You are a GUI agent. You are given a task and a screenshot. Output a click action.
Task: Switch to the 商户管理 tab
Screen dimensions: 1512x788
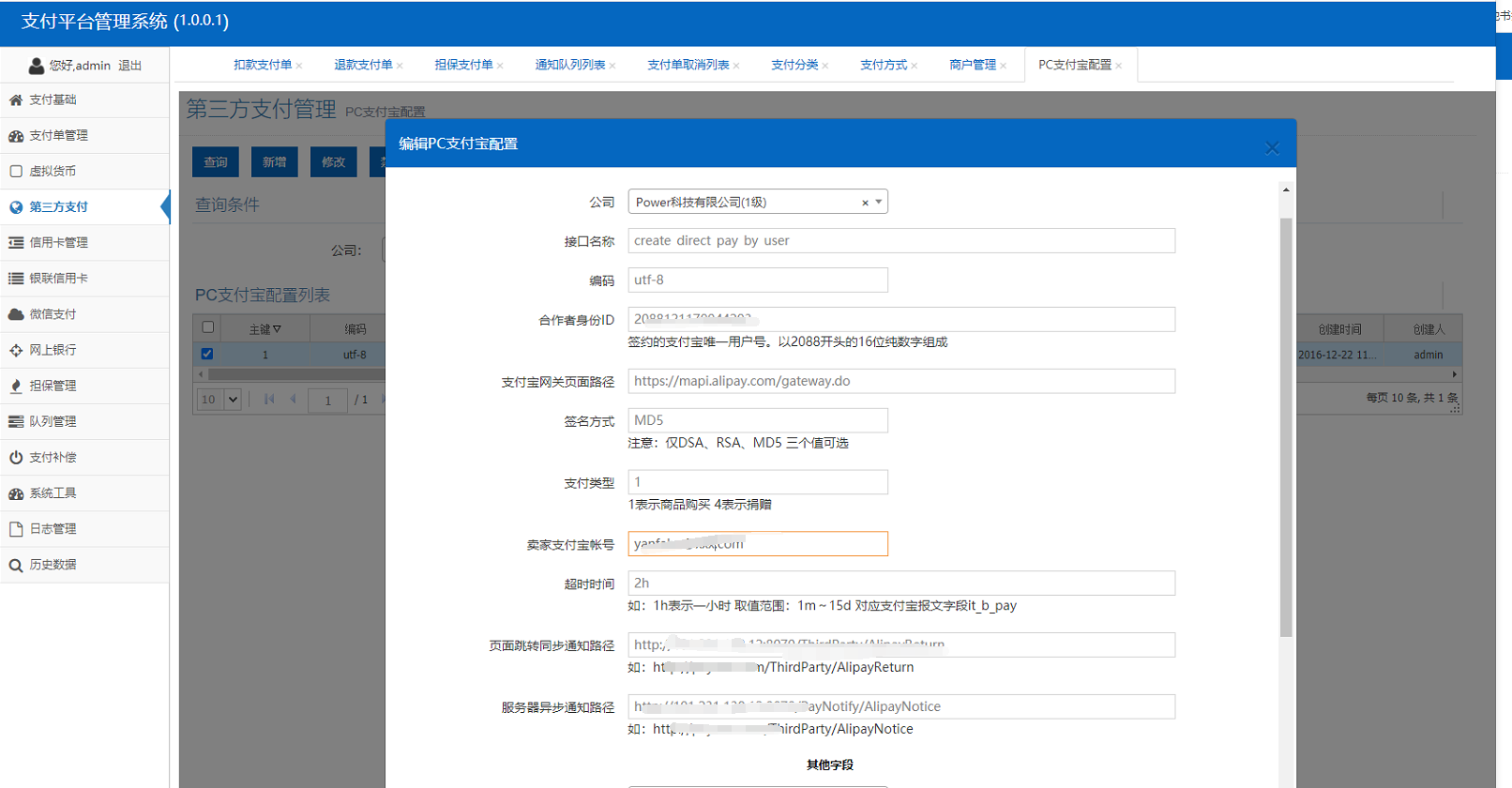(973, 65)
